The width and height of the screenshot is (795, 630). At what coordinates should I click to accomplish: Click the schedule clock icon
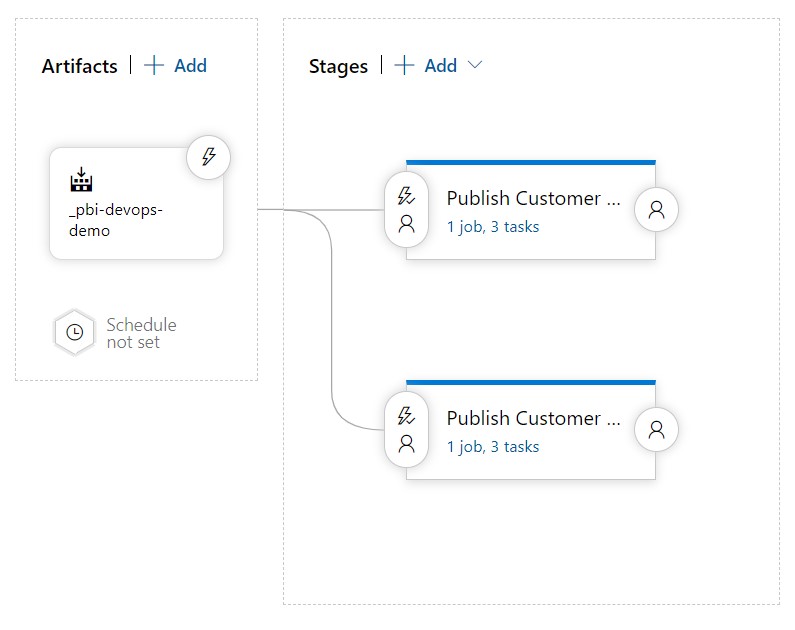[74, 333]
